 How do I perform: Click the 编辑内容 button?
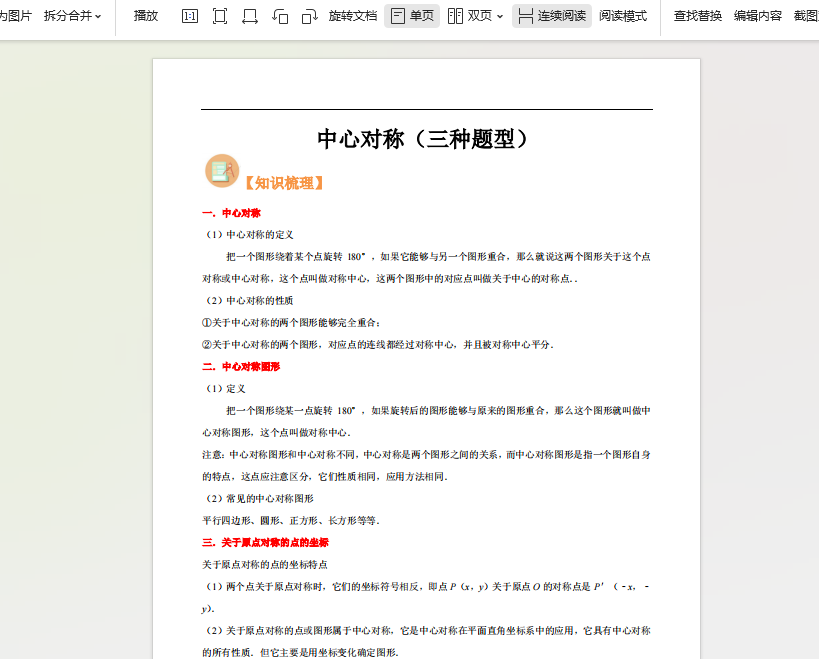(x=757, y=16)
